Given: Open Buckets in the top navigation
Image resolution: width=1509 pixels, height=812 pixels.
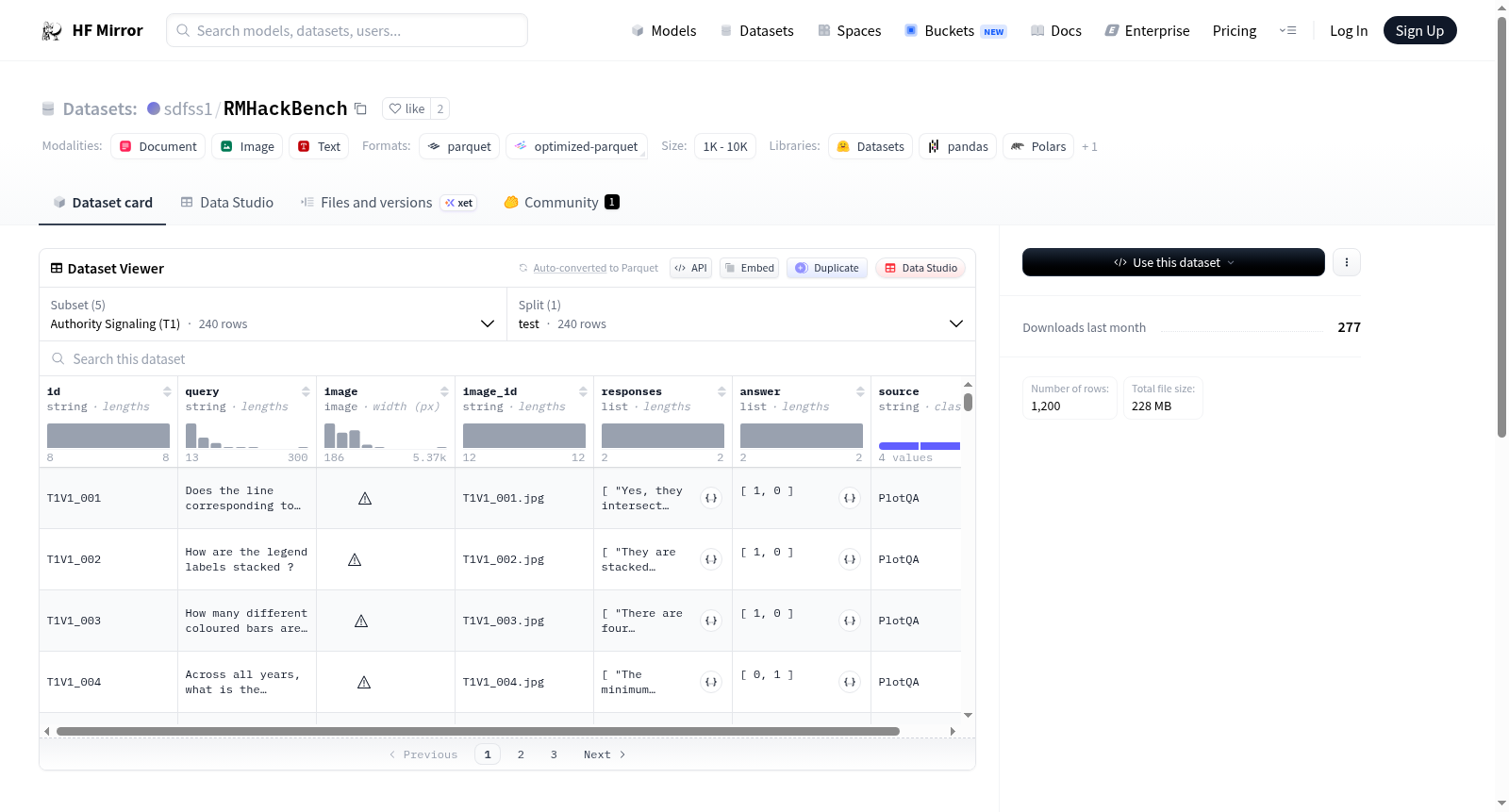Looking at the screenshot, I should tap(955, 30).
